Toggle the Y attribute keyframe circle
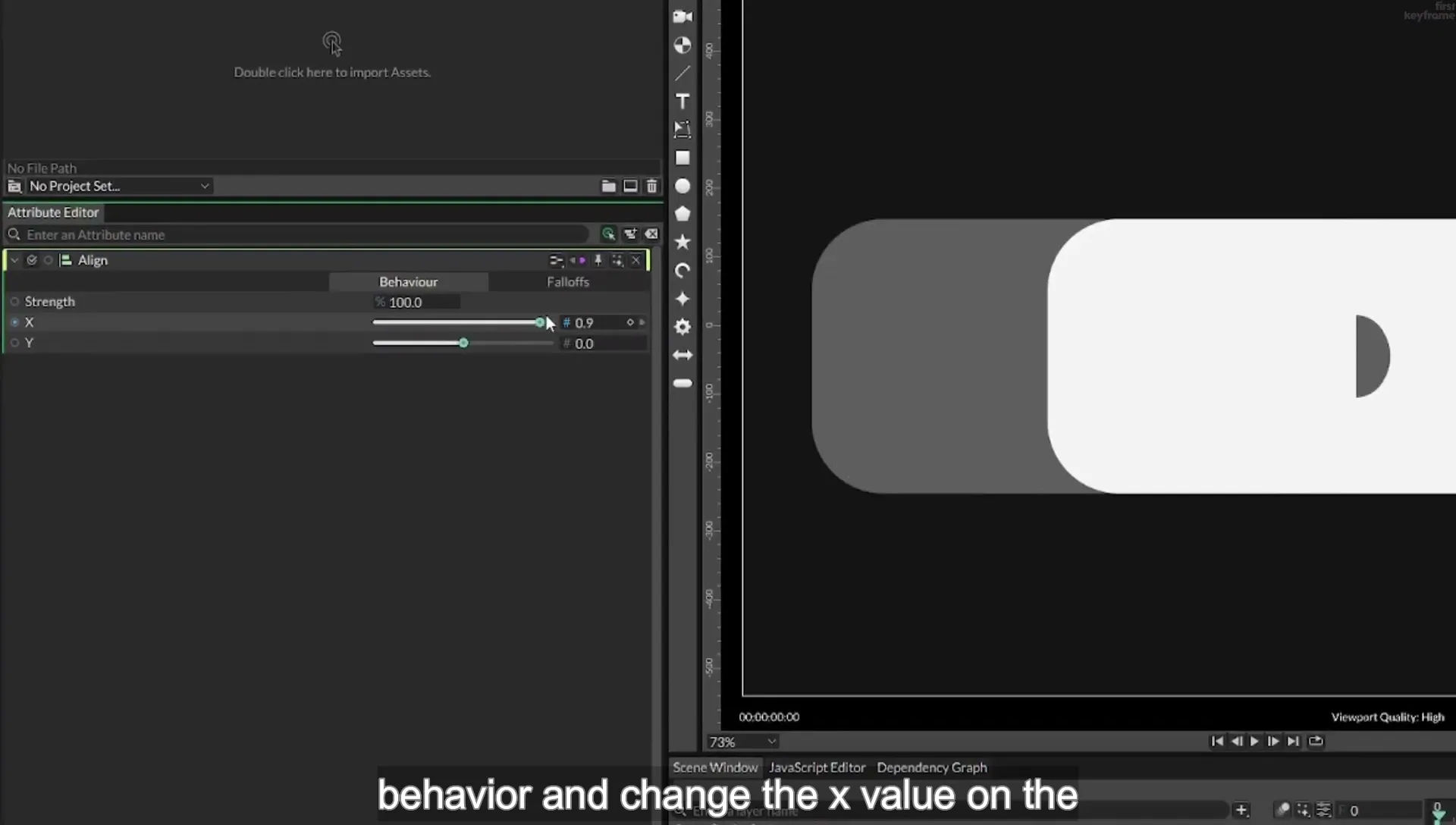 [x=14, y=343]
